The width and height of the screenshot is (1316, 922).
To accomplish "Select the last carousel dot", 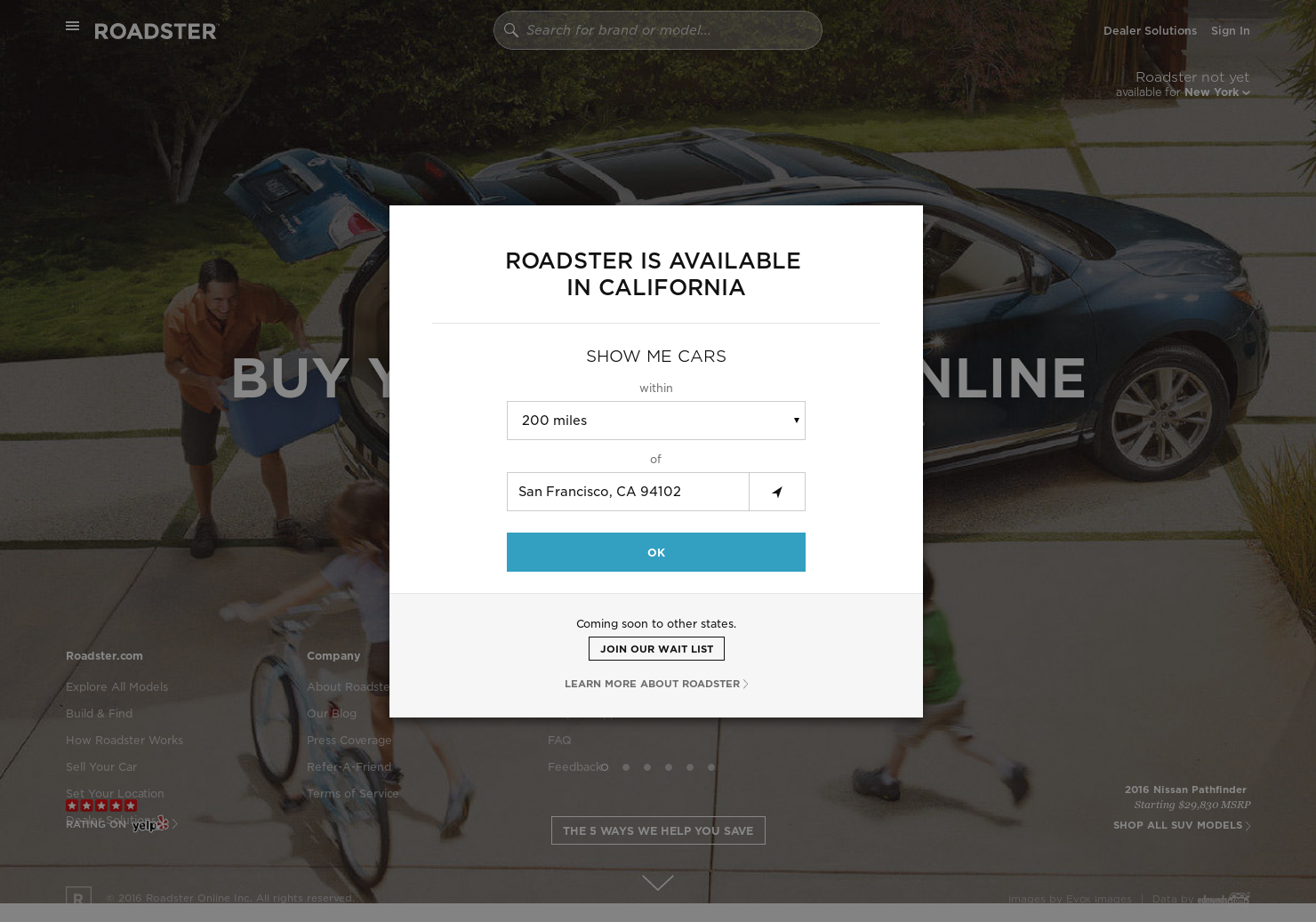I will tap(711, 767).
